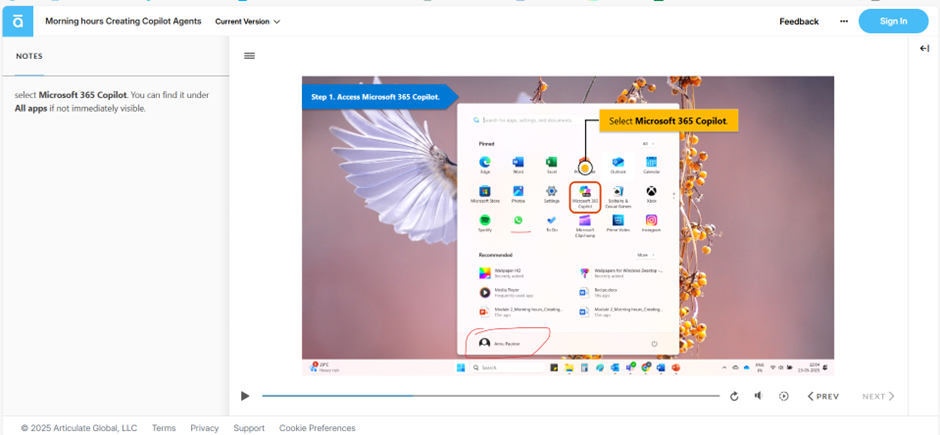Click the Start menu power icon
Screen dimensions: 940x435
pyautogui.click(x=654, y=344)
